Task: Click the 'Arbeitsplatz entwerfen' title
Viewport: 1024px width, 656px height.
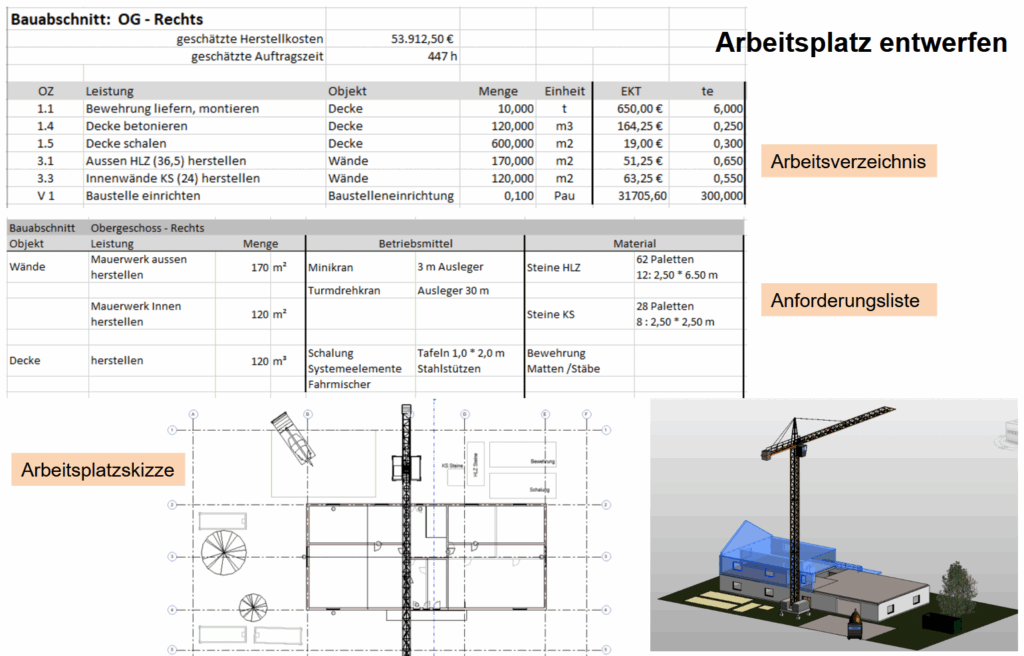Action: click(x=860, y=43)
